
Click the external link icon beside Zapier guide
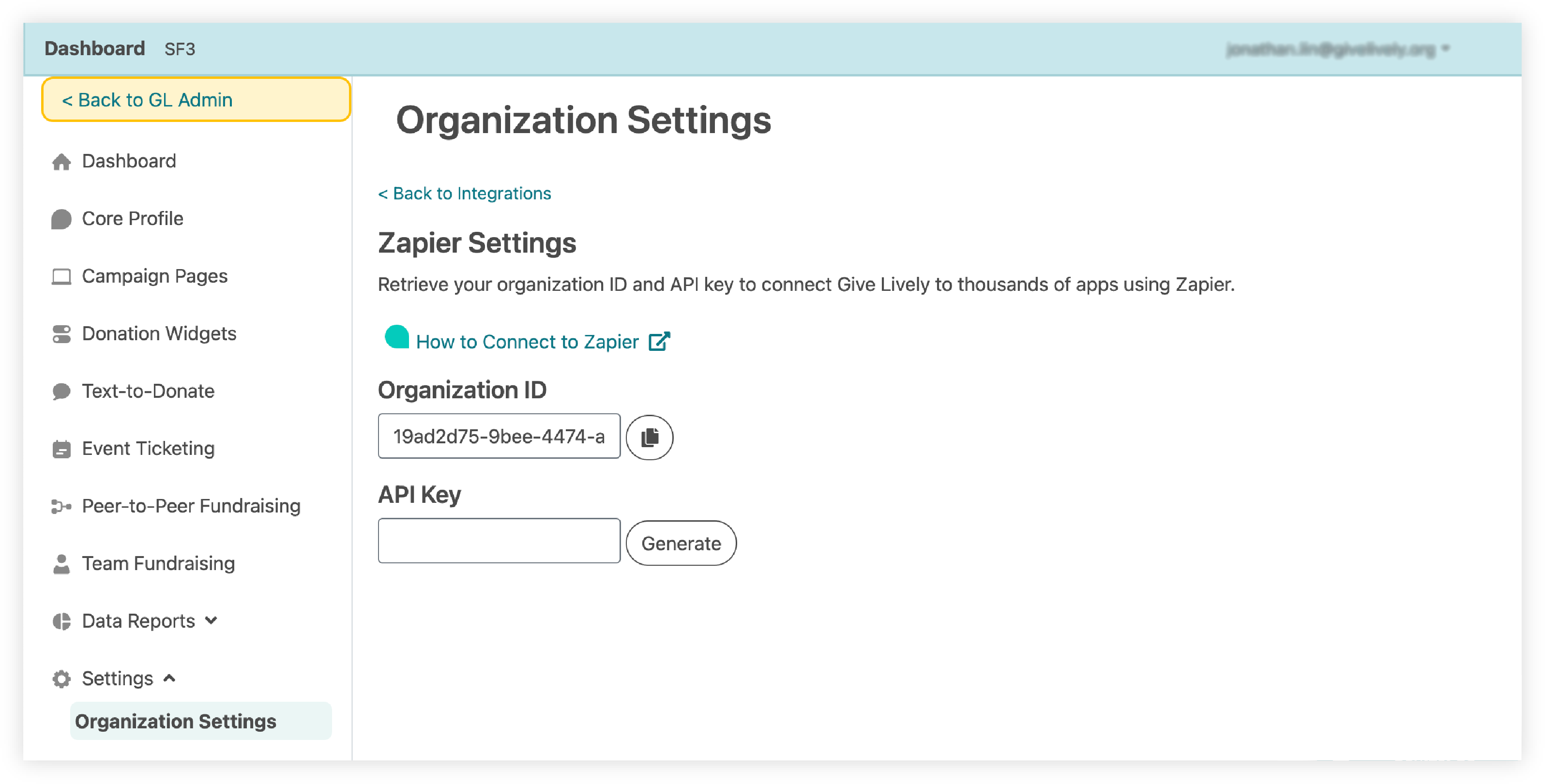tap(659, 341)
